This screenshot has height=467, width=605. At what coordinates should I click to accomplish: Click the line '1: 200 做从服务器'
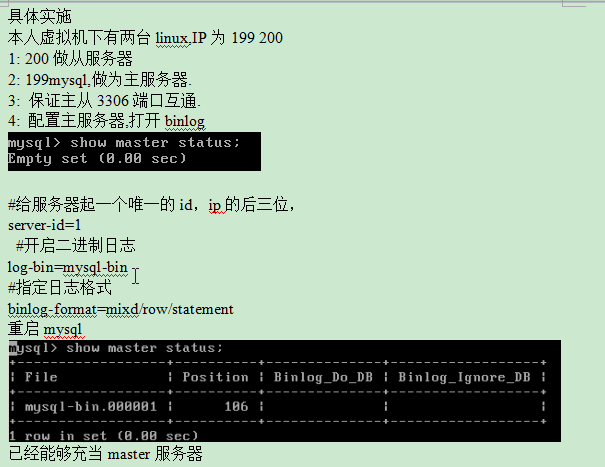point(70,59)
